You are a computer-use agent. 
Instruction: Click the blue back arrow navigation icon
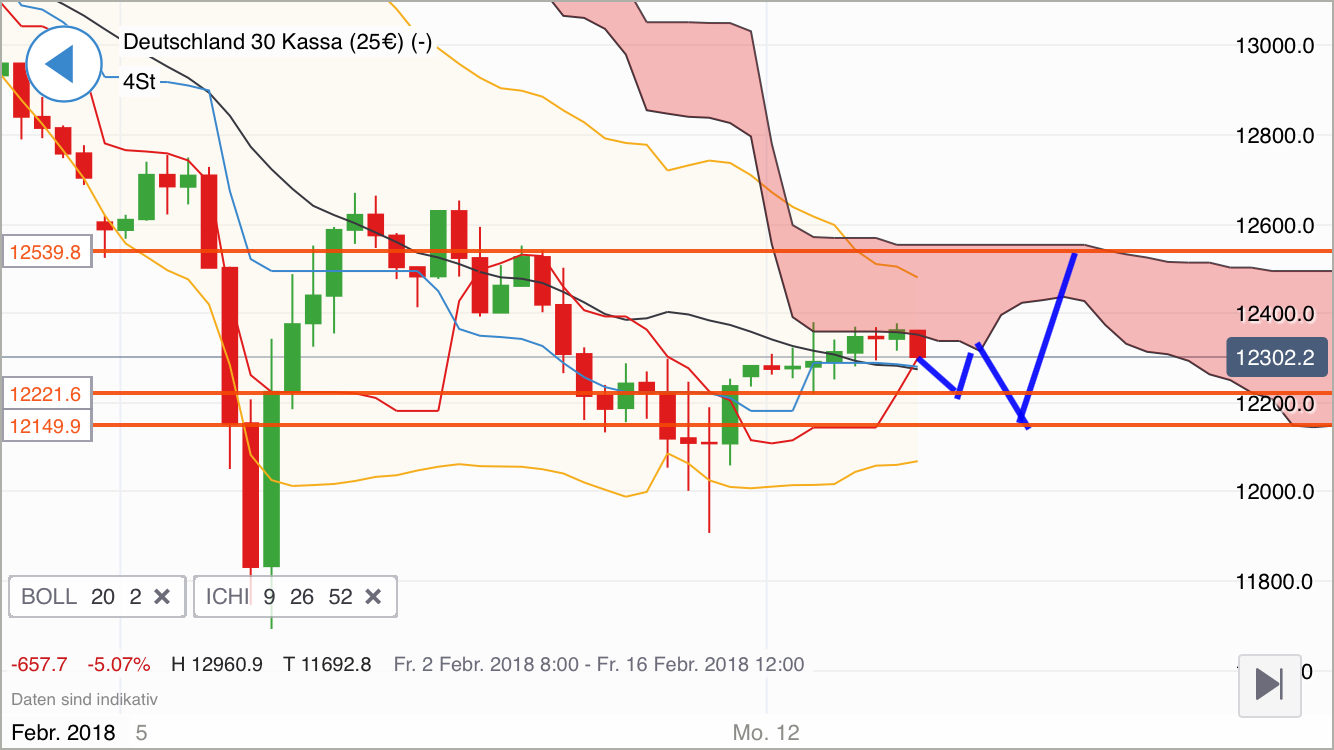[x=62, y=64]
